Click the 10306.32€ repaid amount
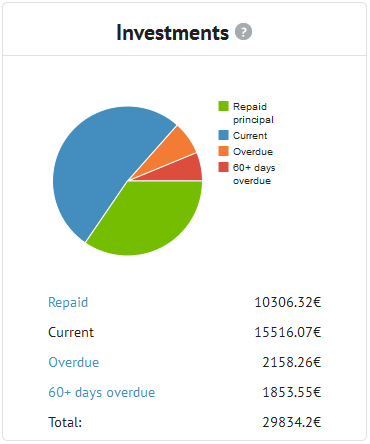Screen dimensions: 370x444 tap(288, 303)
